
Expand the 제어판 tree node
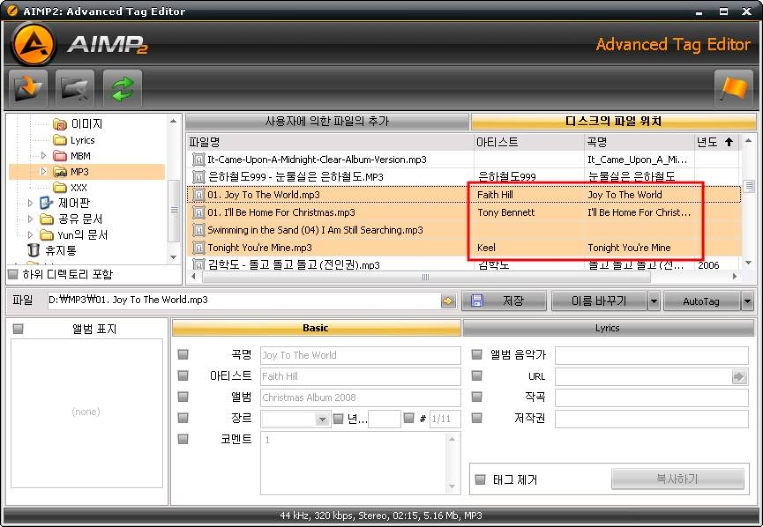pos(30,203)
